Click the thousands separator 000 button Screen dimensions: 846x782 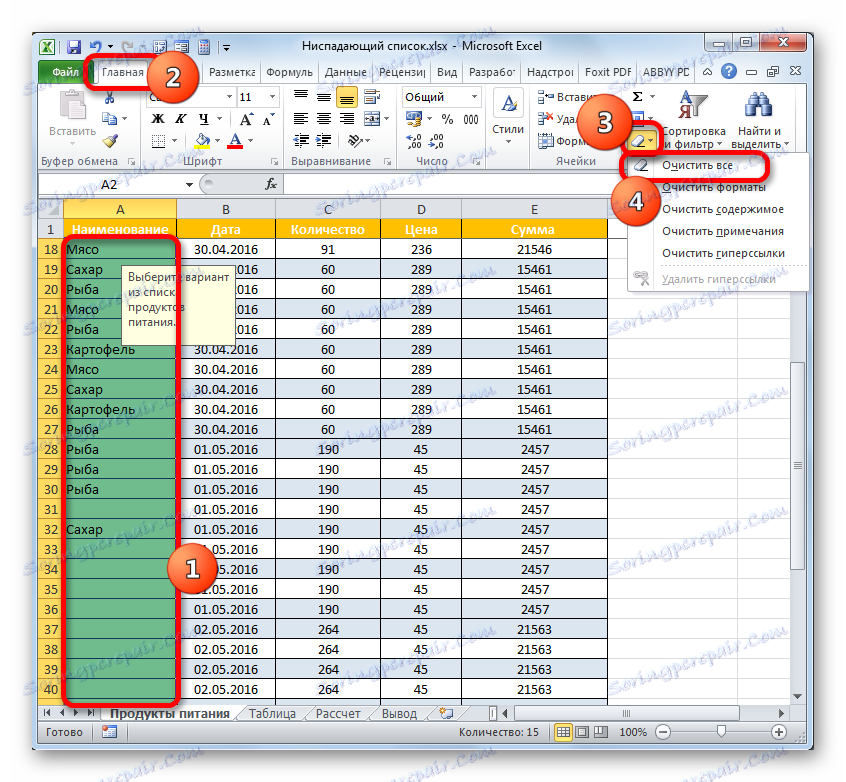pos(471,119)
